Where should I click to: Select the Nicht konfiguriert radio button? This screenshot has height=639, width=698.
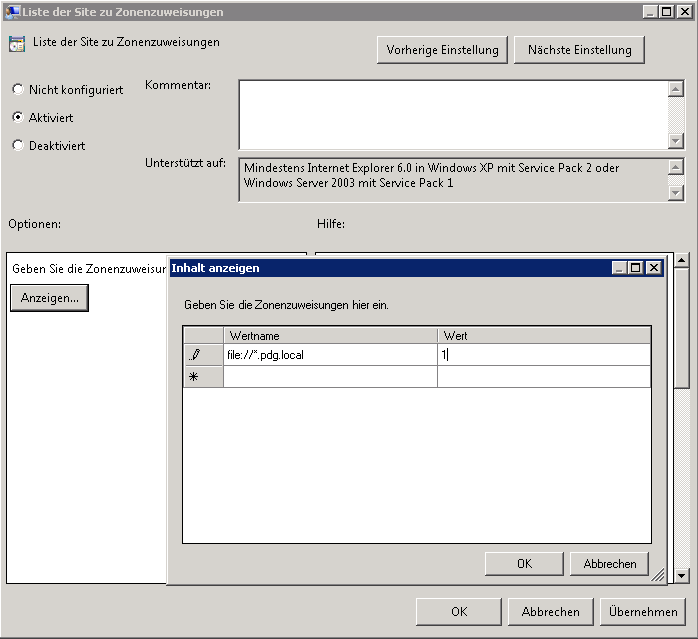(x=17, y=90)
